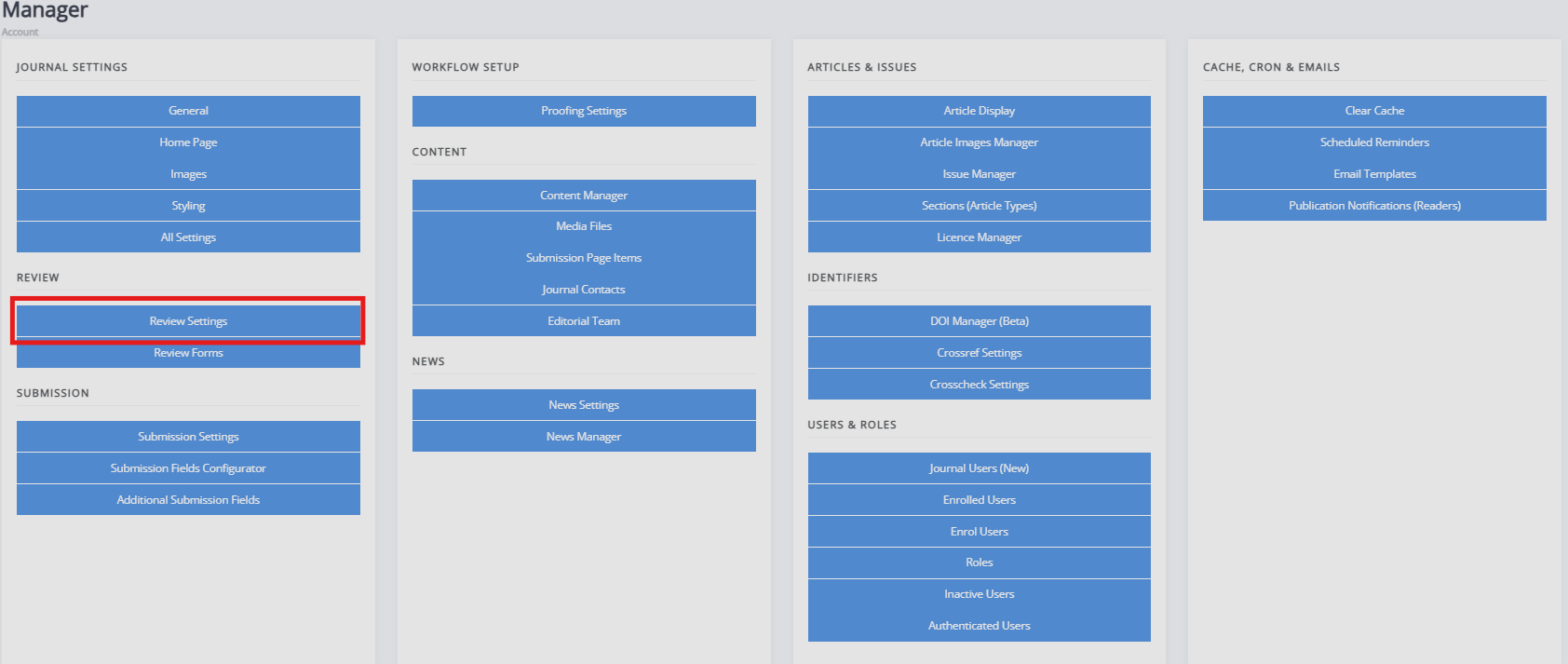Open Journal Contacts
The image size is (1568, 664).
click(x=584, y=290)
